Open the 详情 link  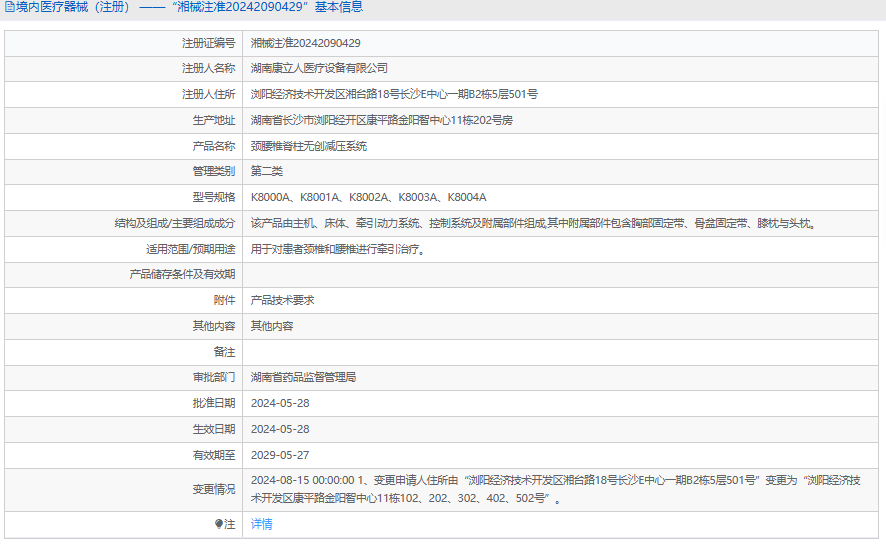click(262, 524)
